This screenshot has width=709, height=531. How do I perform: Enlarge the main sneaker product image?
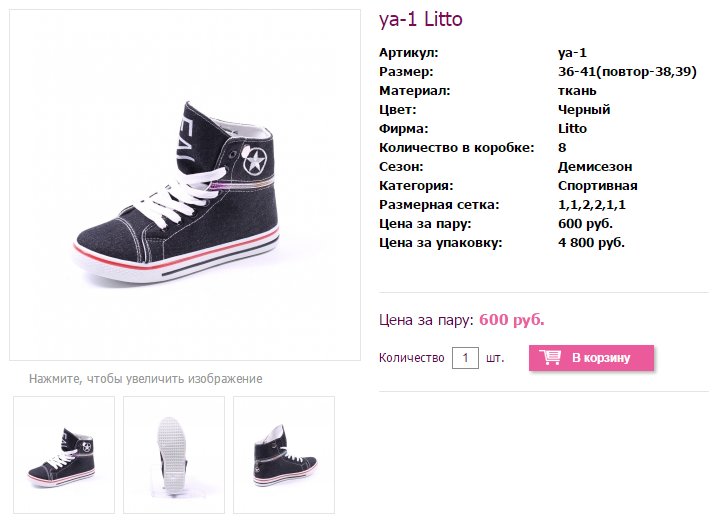185,185
